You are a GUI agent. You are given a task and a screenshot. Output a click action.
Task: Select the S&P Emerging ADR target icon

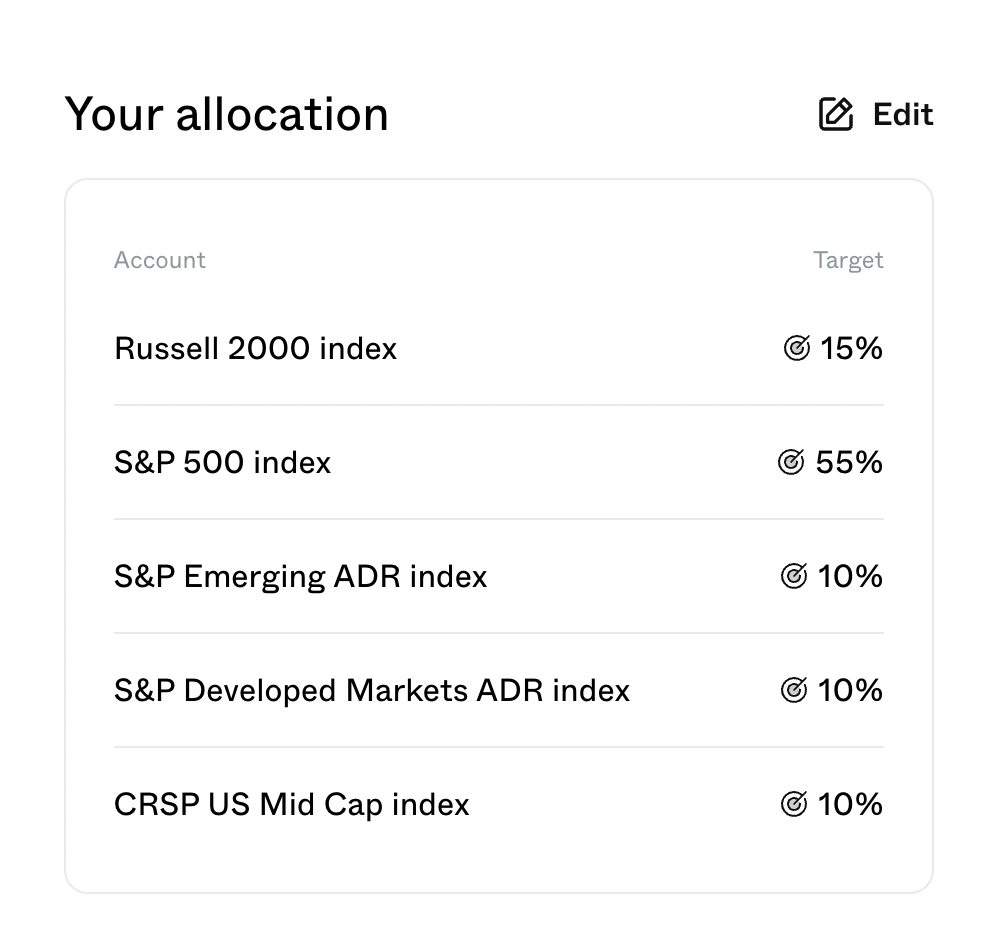click(793, 576)
